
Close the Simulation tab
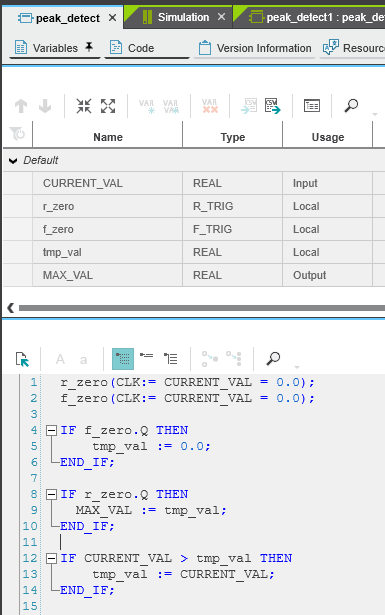[222, 17]
